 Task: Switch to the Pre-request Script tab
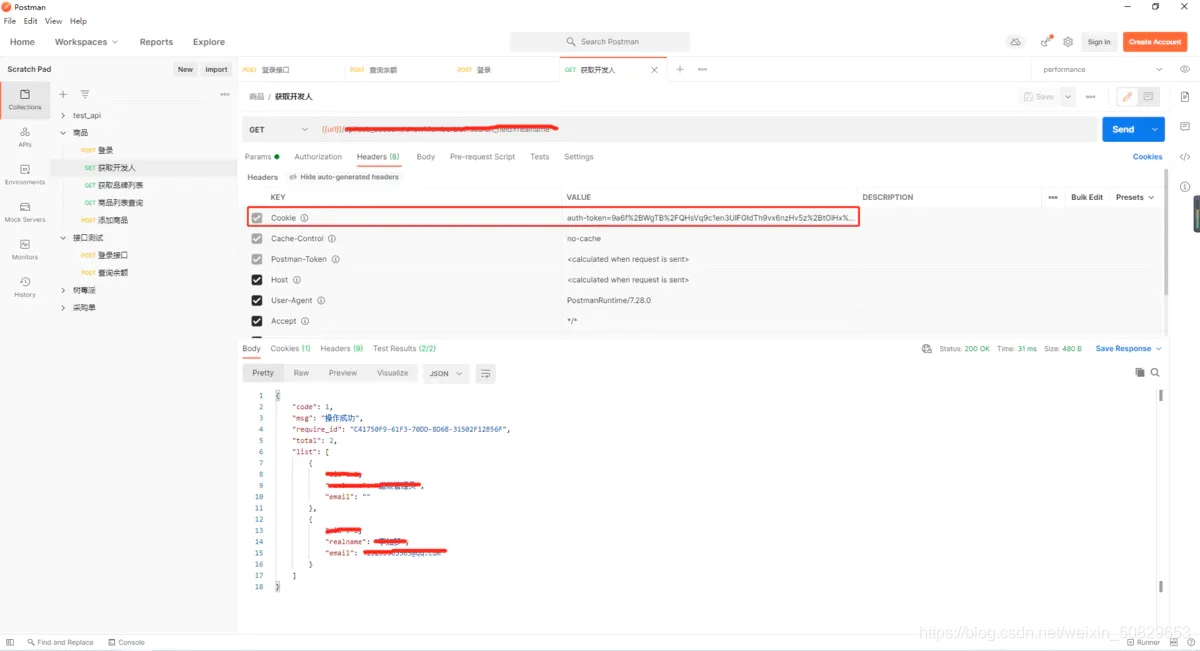click(482, 157)
